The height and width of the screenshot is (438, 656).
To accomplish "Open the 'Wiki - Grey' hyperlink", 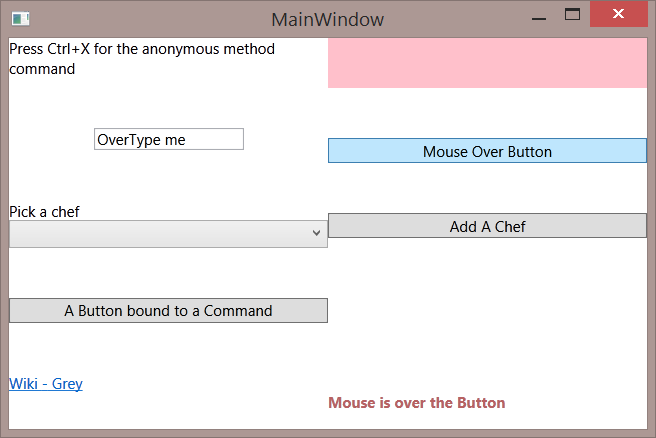I will click(46, 384).
